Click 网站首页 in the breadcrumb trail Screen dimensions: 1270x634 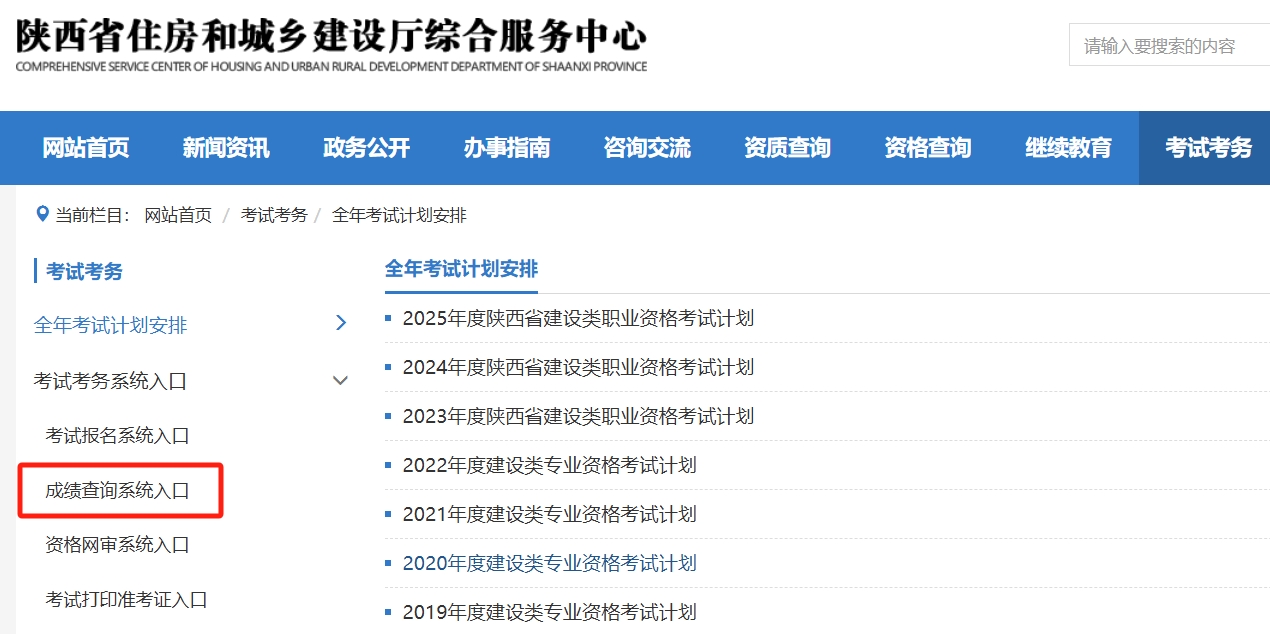[178, 214]
